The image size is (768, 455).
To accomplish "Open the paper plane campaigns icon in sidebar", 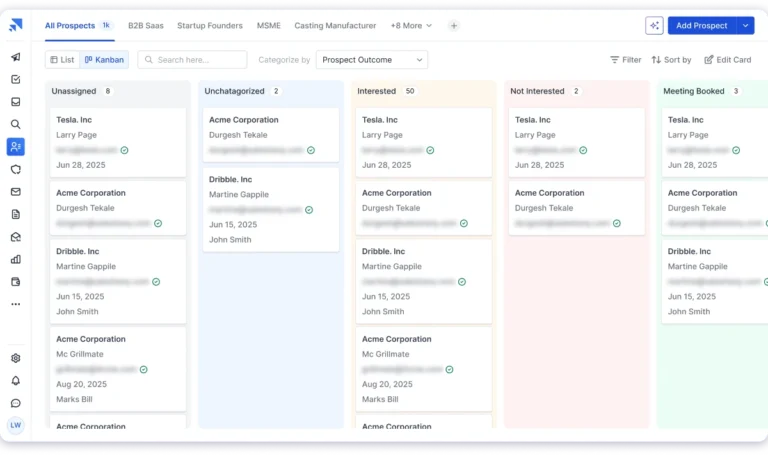I will 16,57.
